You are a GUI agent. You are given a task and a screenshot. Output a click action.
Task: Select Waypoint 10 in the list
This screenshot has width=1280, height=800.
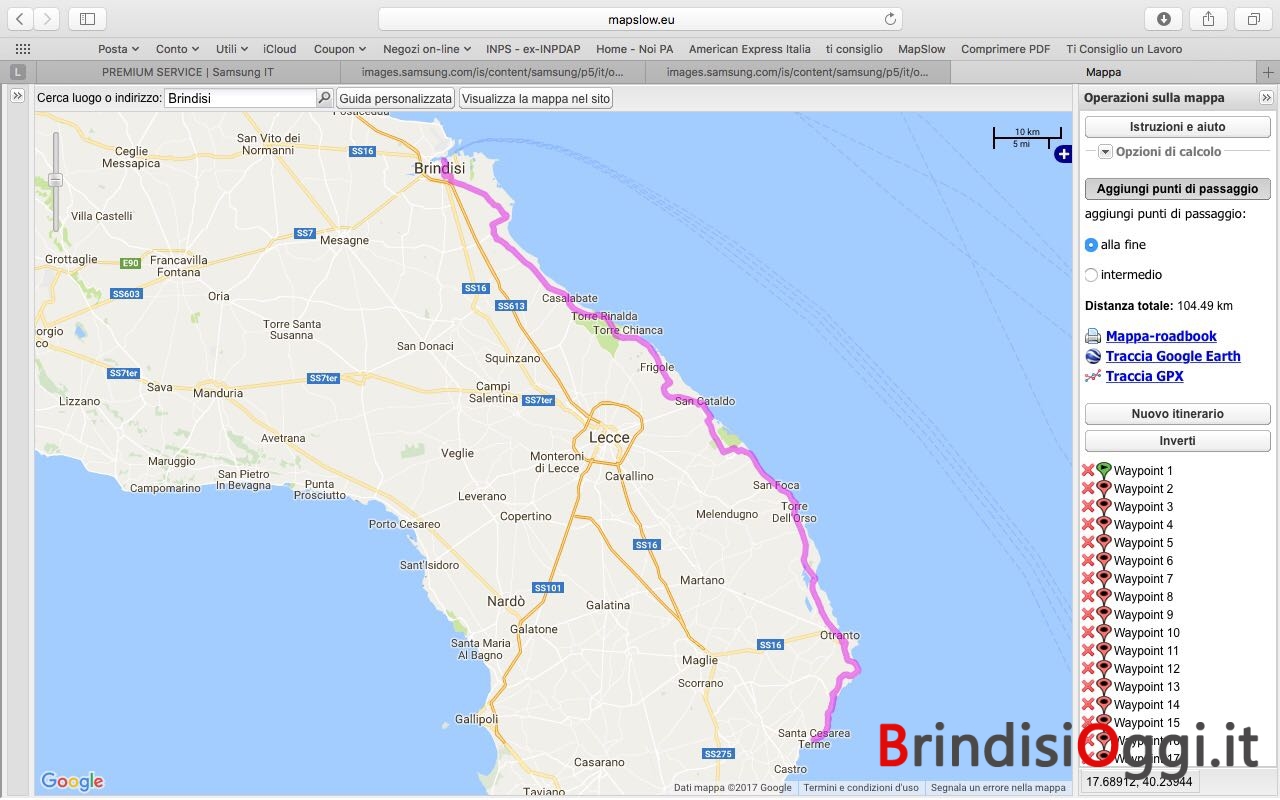[x=1147, y=632]
